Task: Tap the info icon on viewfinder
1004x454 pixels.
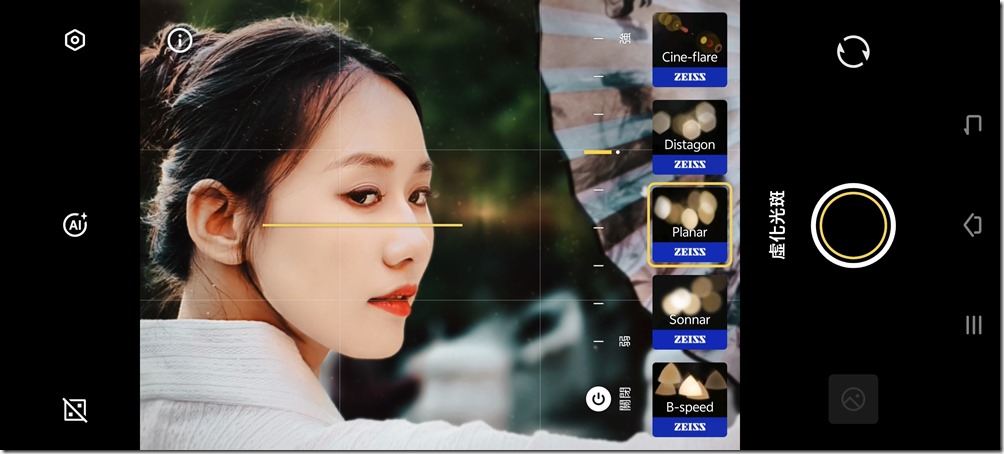Action: (180, 40)
